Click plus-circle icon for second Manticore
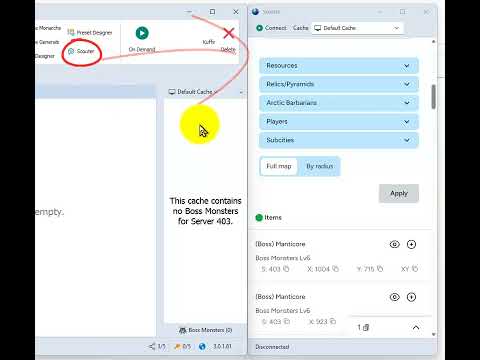Screen dimensions: 480x360 pos(411,297)
